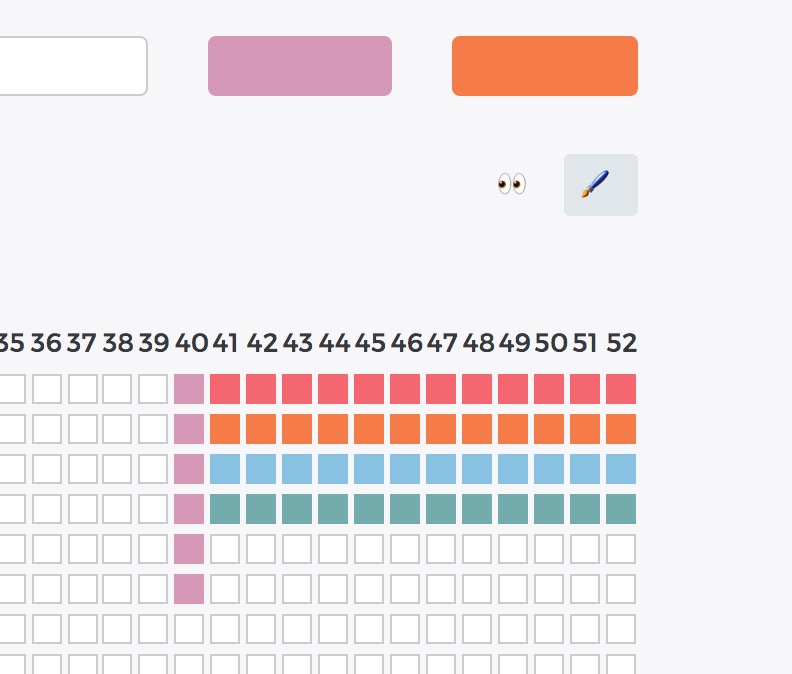Click the orange cell under week 45

[x=369, y=429]
